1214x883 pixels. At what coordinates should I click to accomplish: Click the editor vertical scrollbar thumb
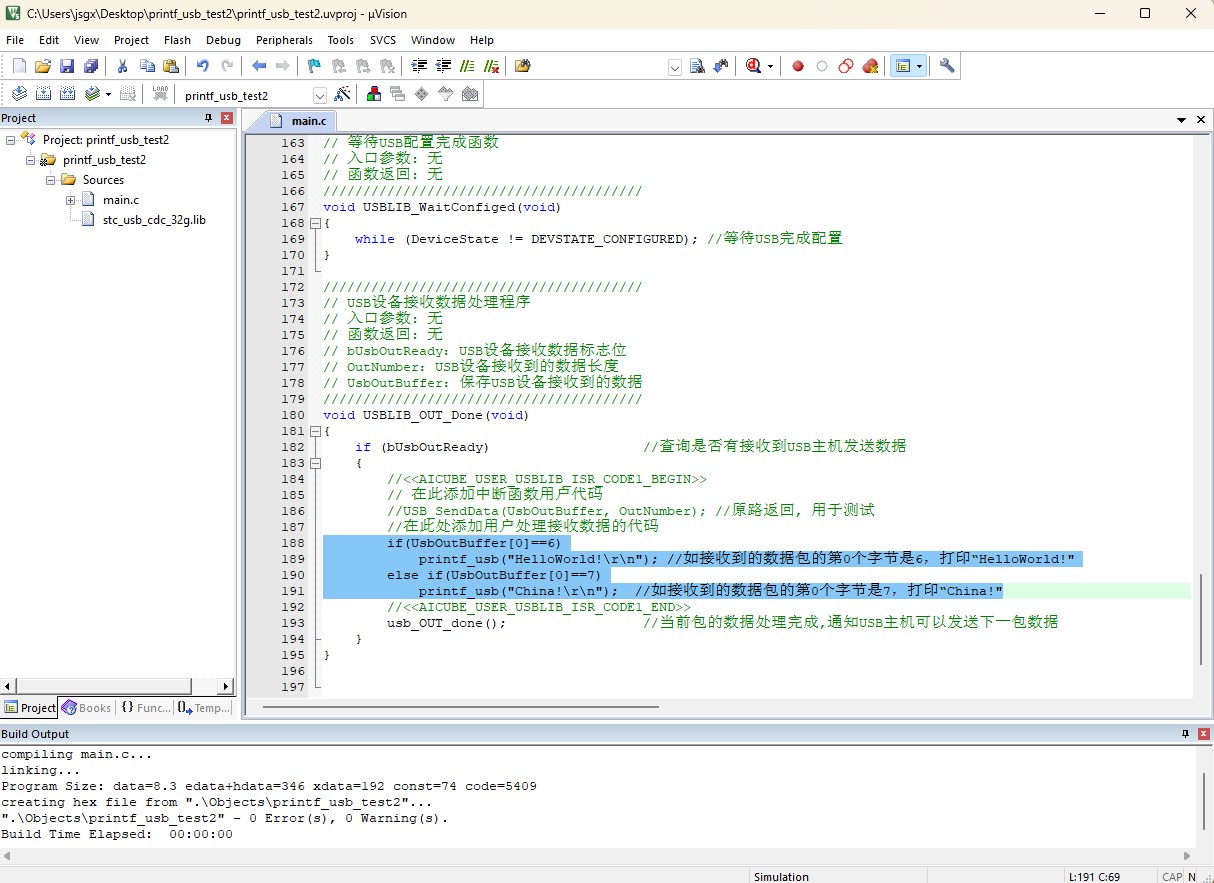pos(1201,619)
